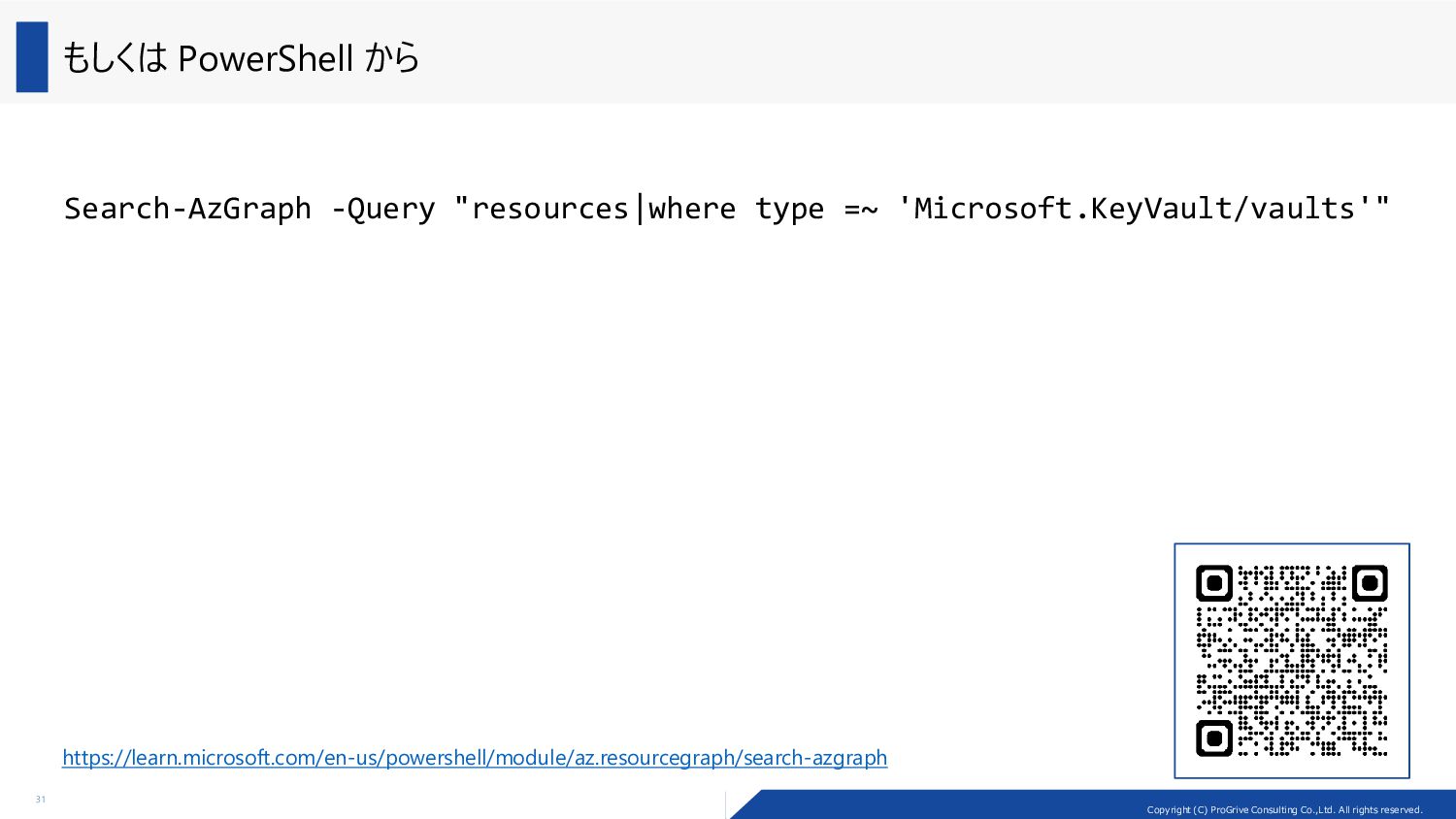Click the QR code bottom-left finder square
Screen dimensions: 1456x819
coord(1214,738)
